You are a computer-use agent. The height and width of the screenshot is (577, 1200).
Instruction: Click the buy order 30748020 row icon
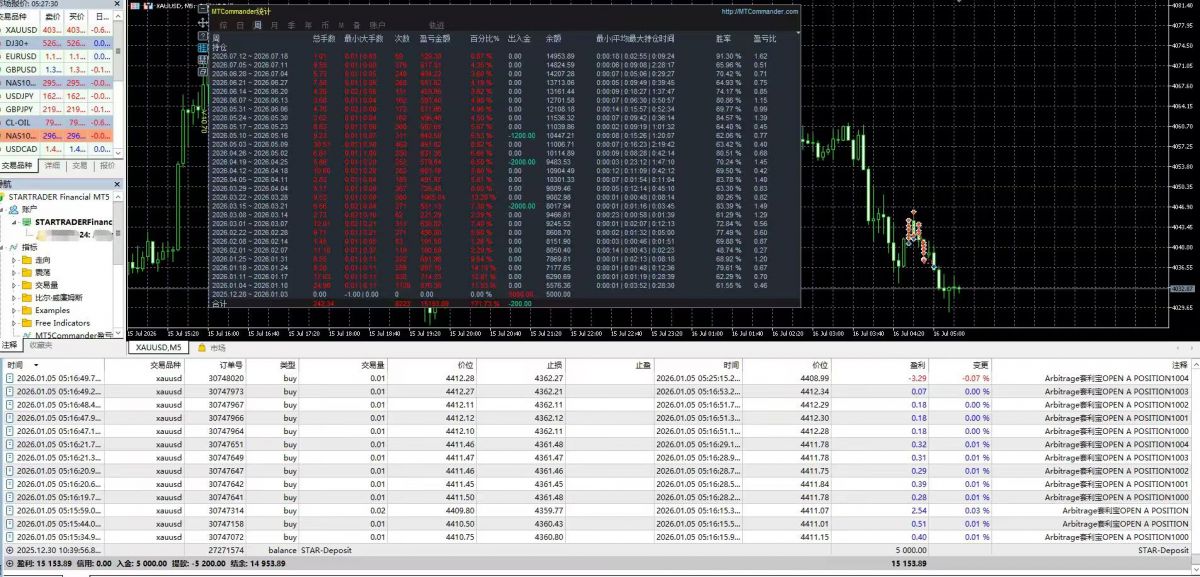tap(10, 379)
